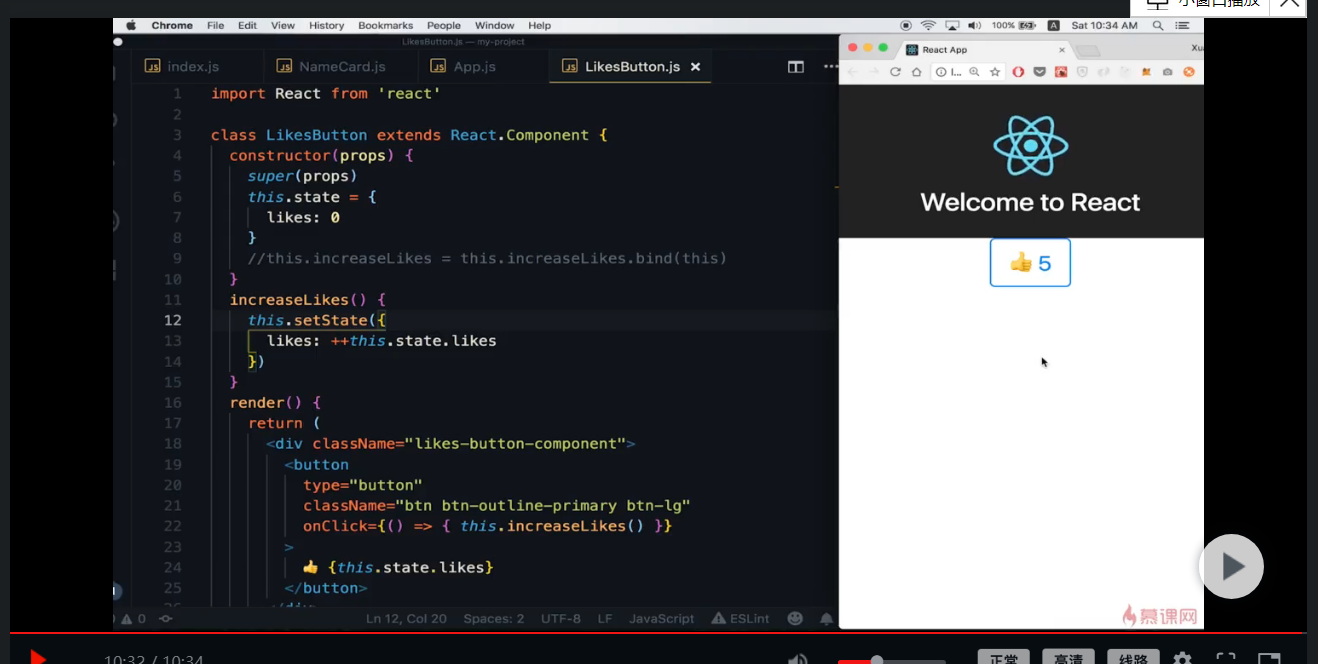
Task: Toggle picture-in-picture playback mode
Action: (1269, 660)
